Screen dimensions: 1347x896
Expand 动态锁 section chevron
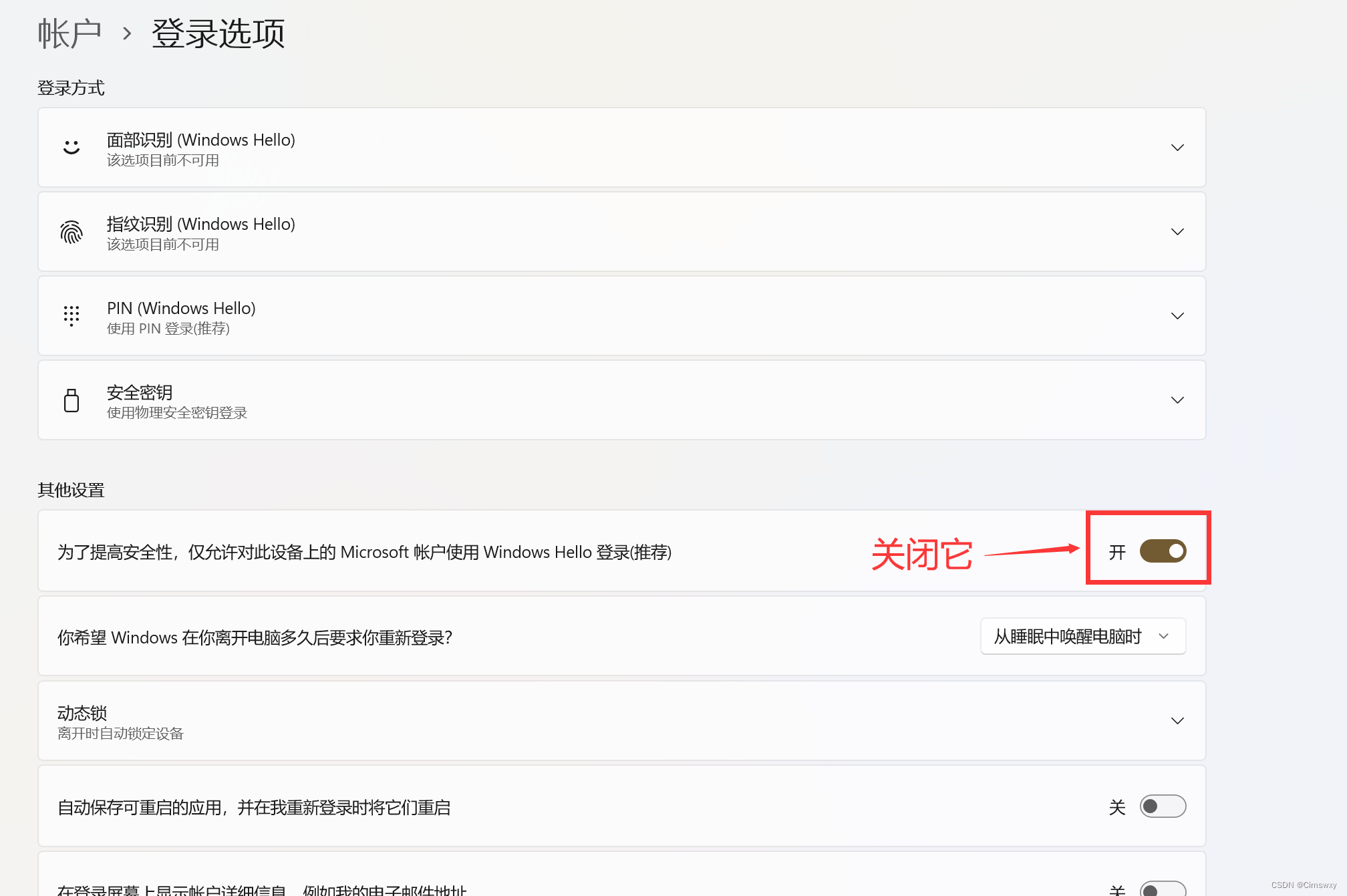tap(1177, 721)
